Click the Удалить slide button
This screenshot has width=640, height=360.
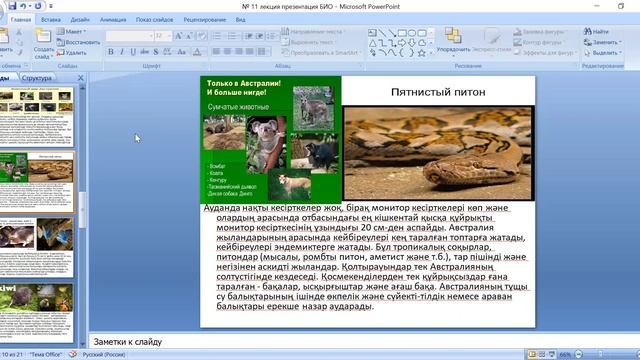(x=72, y=53)
